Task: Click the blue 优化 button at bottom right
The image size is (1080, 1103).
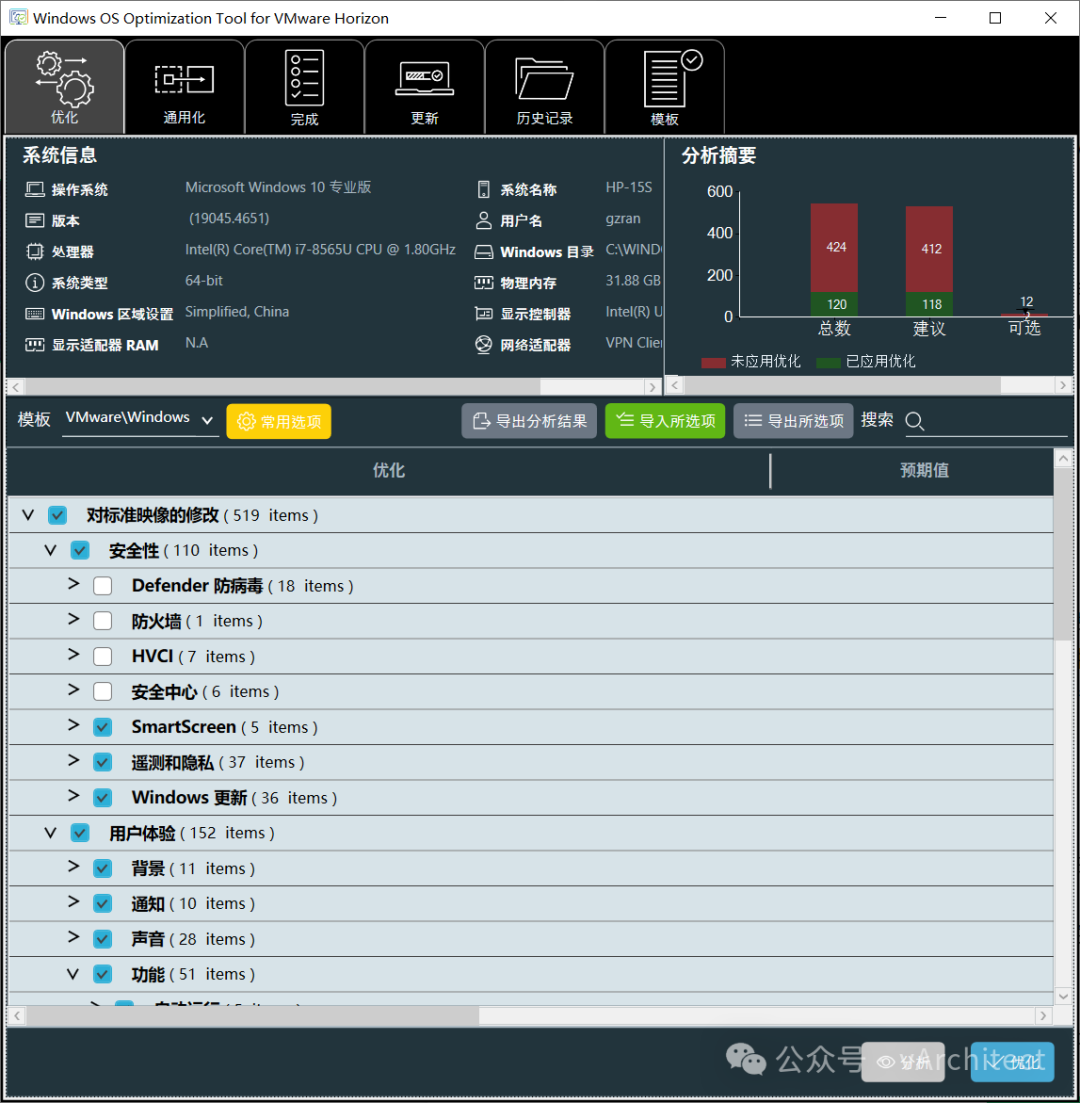Action: [1012, 1061]
